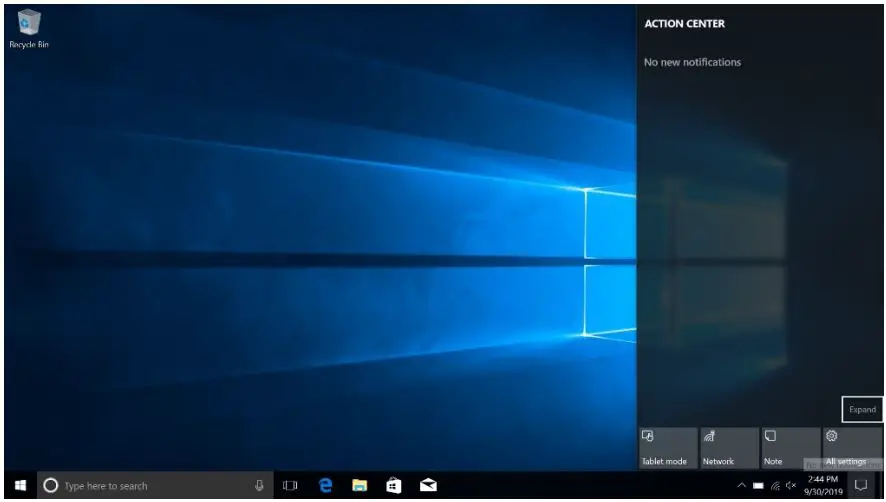This screenshot has width=886, height=502.
Task: Click the battery icon in the tray
Action: pyautogui.click(x=758, y=486)
